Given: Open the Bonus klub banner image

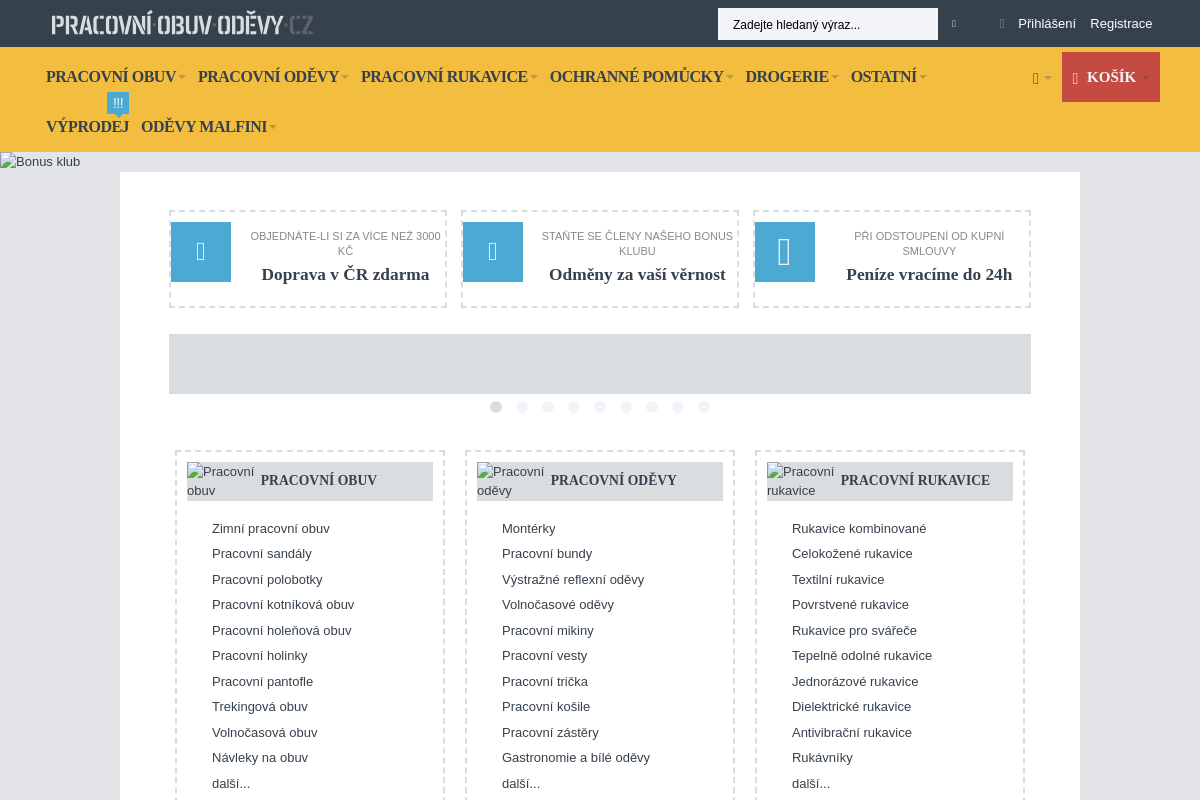Looking at the screenshot, I should pos(40,162).
